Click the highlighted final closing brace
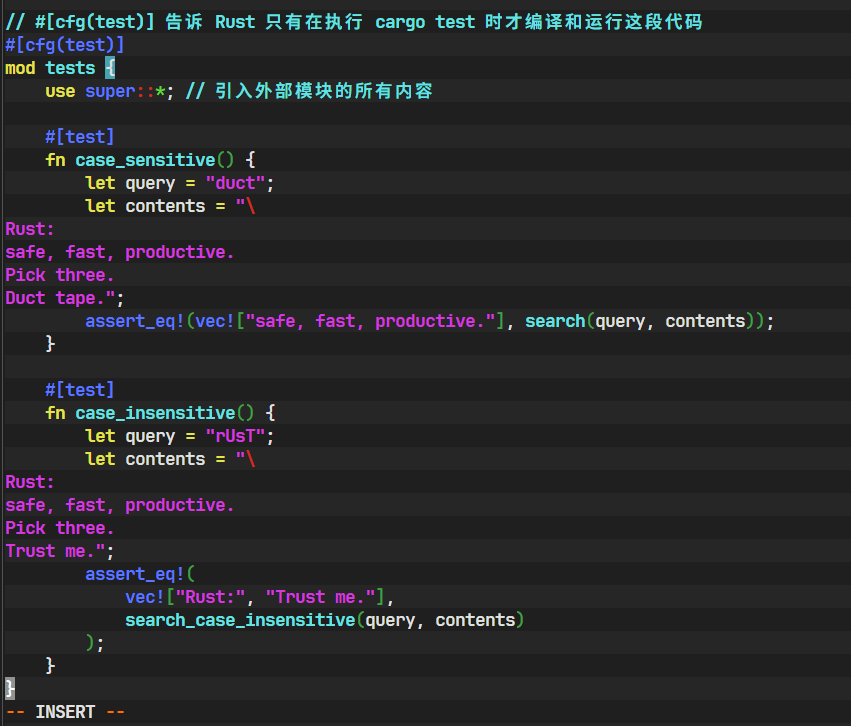This screenshot has height=726, width=851. click(x=10, y=689)
